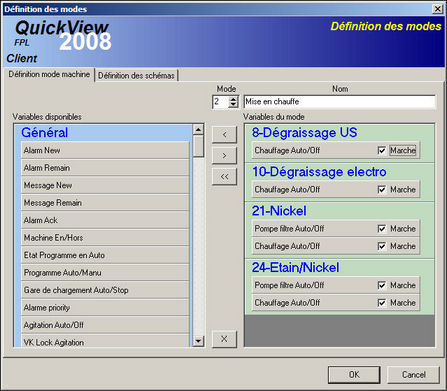Click the 21-Nickel group header
447x391 pixels.
(x=279, y=211)
